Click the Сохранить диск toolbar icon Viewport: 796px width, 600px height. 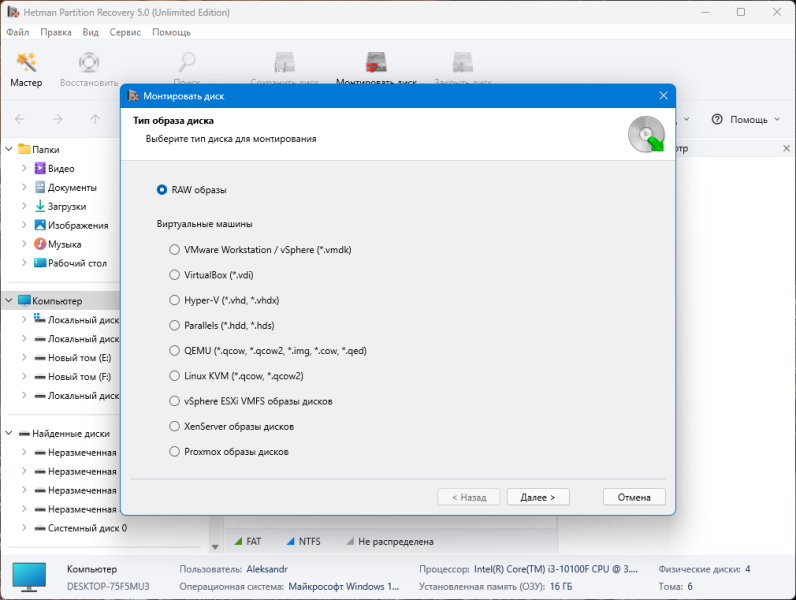[285, 62]
